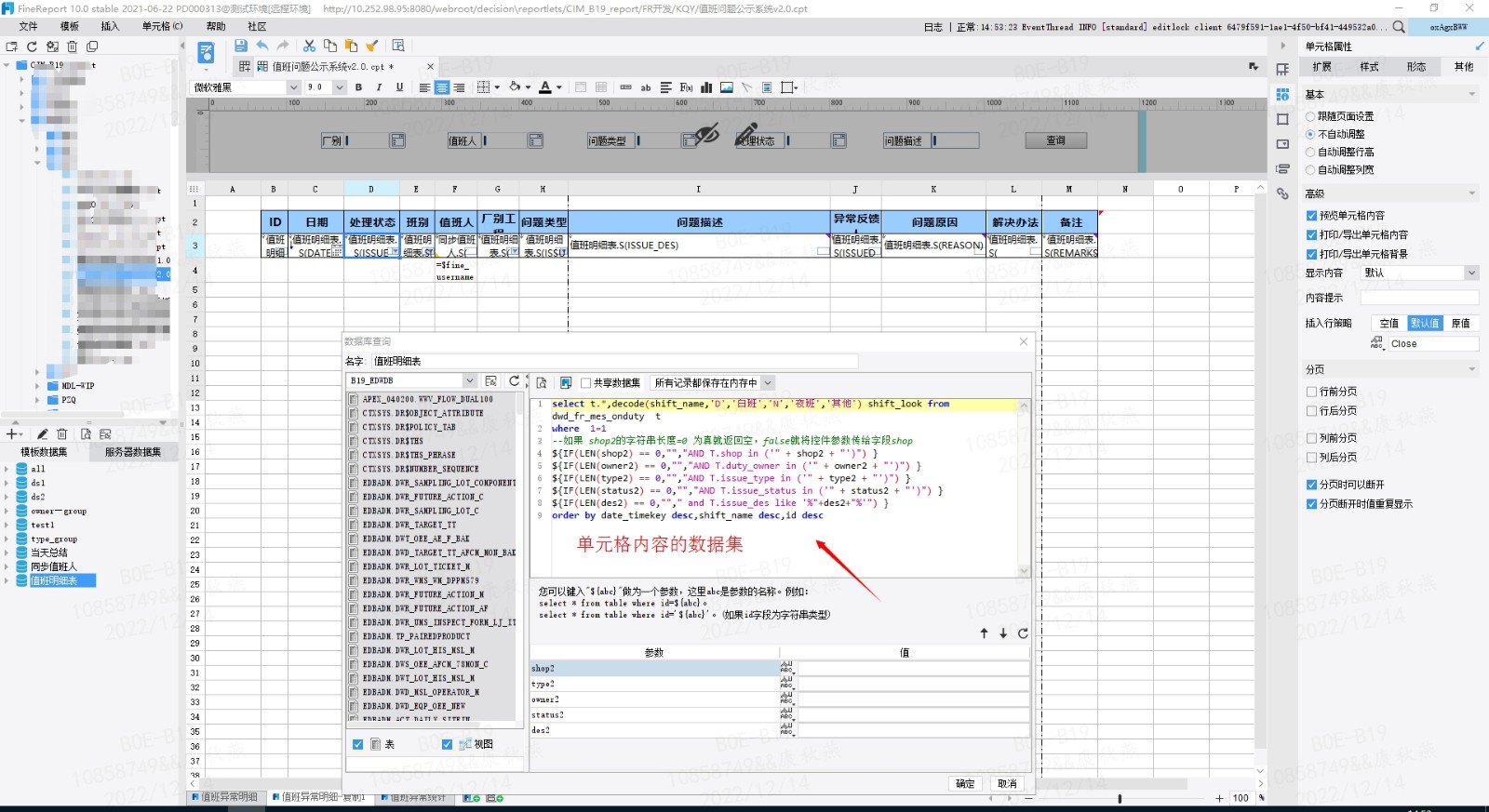Viewport: 1489px width, 812px height.
Task: Click the Undo arrow icon
Action: (x=262, y=46)
